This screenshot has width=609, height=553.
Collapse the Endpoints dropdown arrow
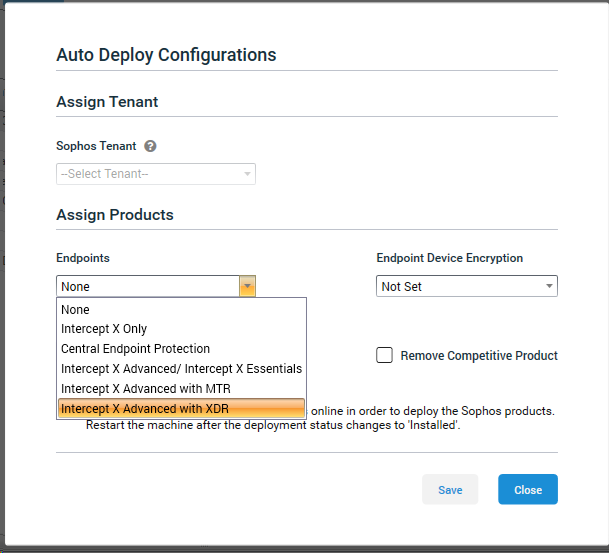(247, 286)
